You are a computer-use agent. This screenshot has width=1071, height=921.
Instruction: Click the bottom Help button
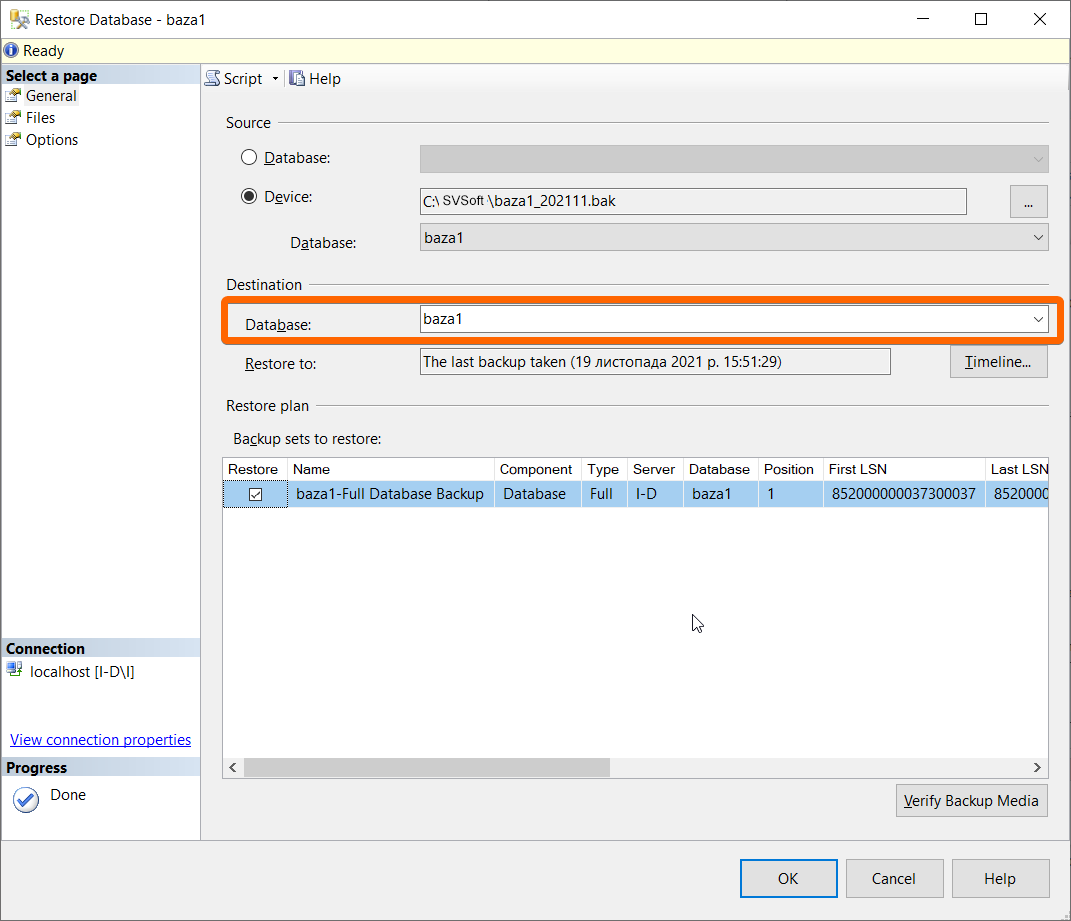pos(1000,879)
